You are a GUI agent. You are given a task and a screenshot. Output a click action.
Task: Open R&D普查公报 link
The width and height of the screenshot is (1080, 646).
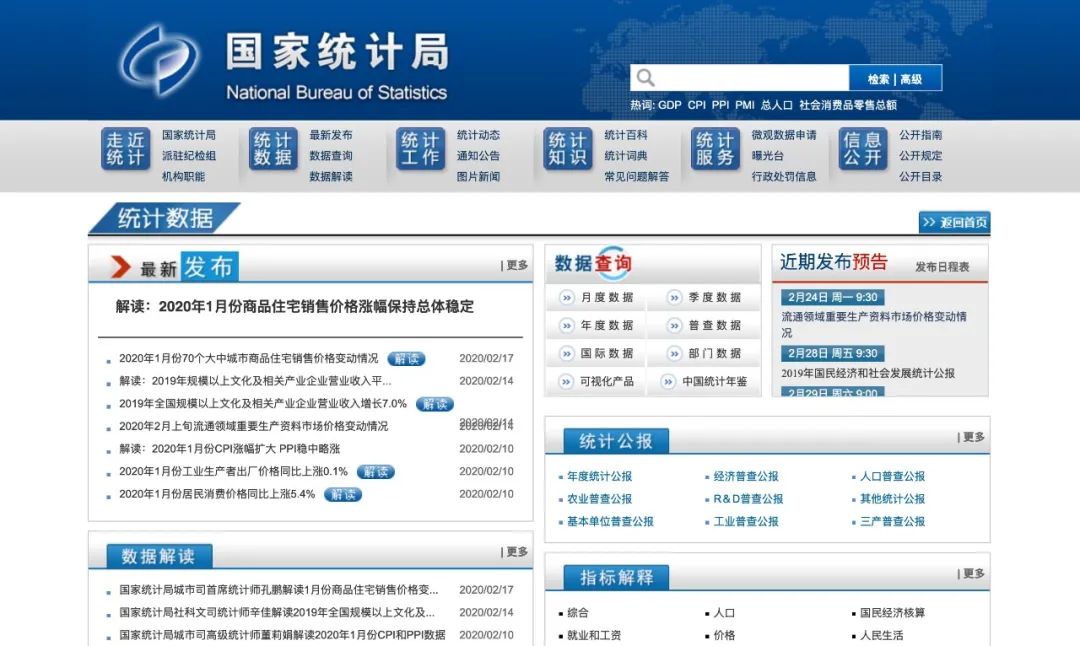pyautogui.click(x=748, y=499)
